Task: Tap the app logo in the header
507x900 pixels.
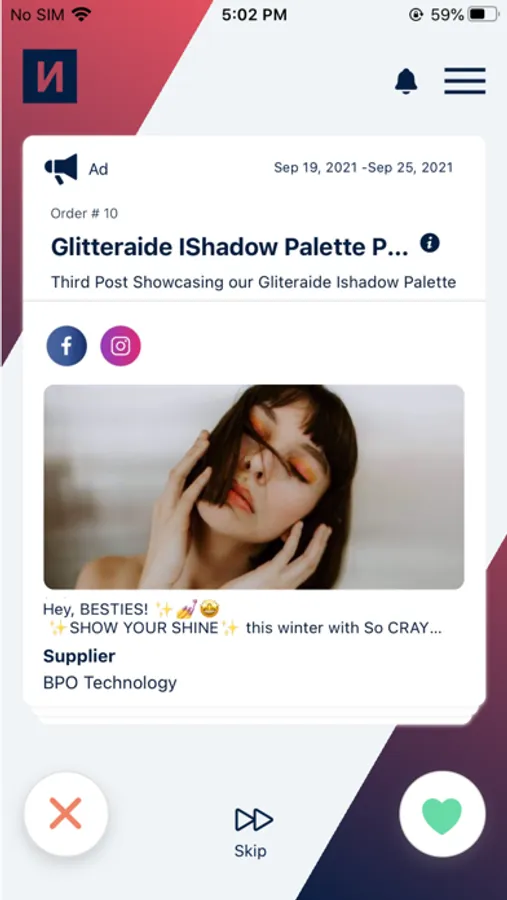Action: (x=50, y=76)
